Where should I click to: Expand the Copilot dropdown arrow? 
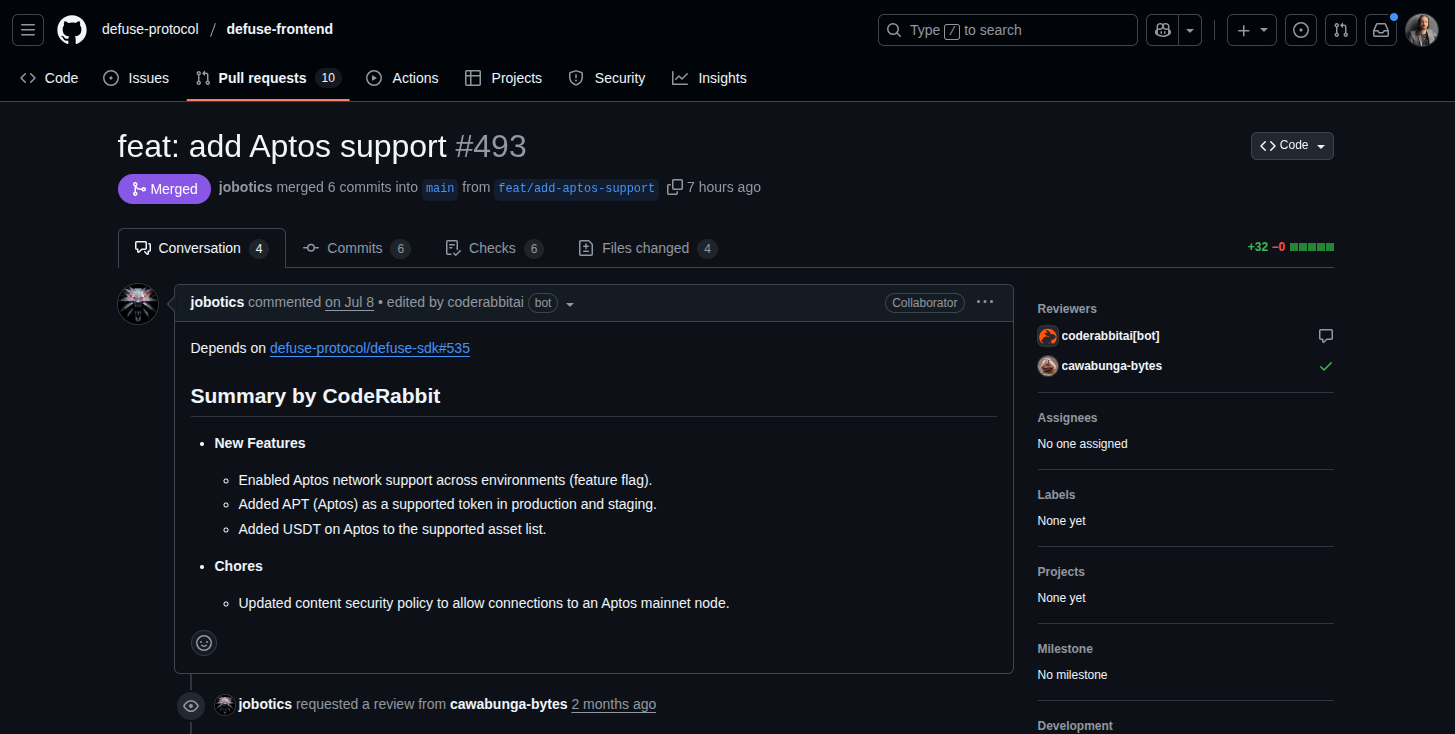coord(1190,30)
